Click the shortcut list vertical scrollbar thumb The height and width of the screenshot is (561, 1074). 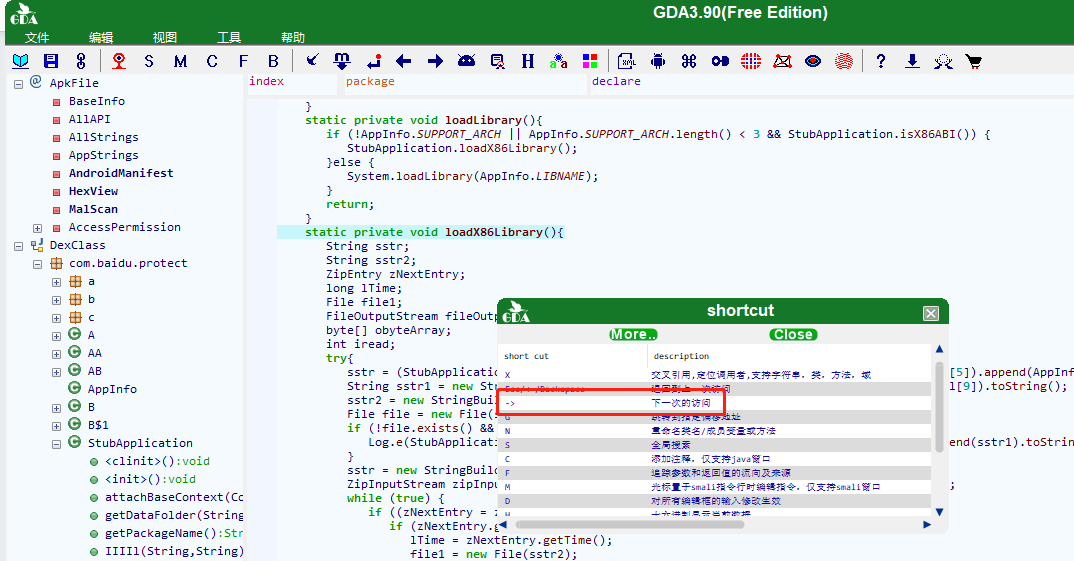[940, 407]
